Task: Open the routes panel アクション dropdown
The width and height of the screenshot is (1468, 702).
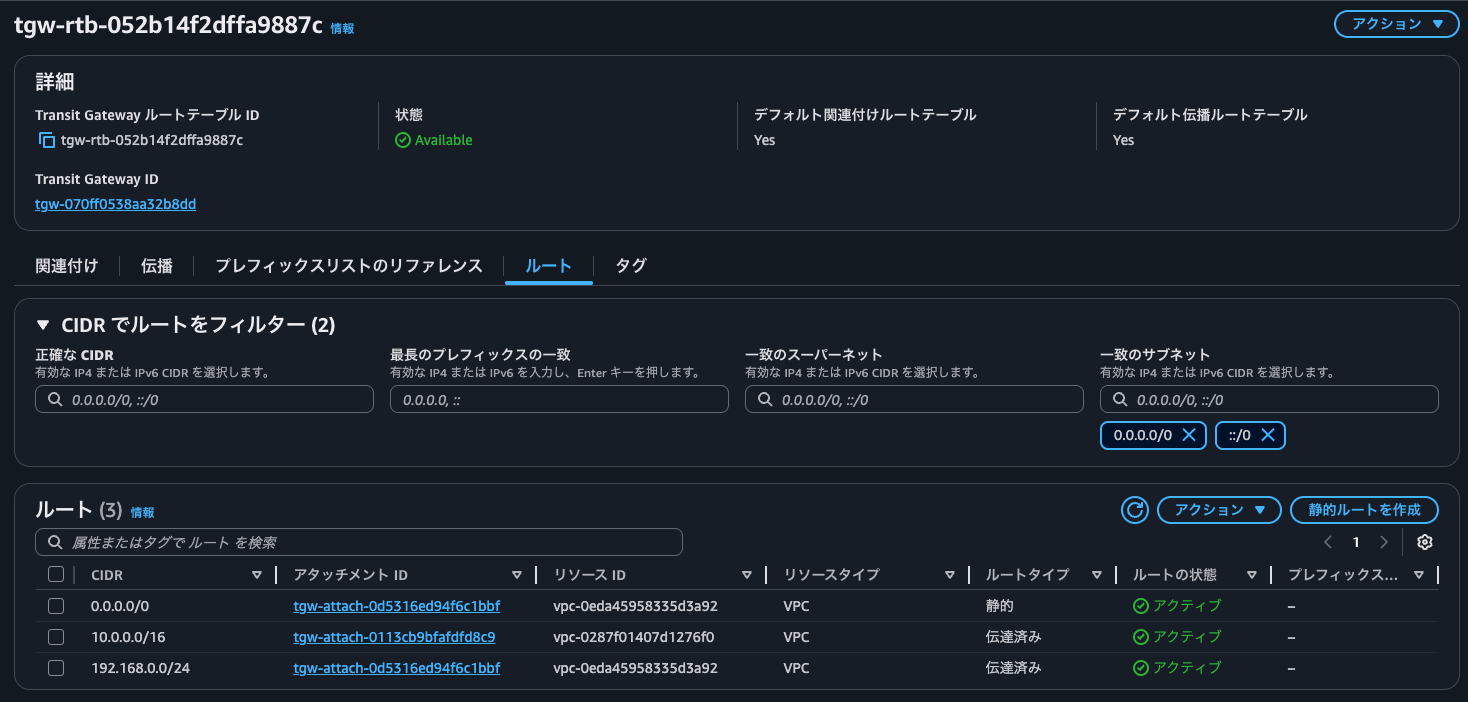Action: 1219,510
